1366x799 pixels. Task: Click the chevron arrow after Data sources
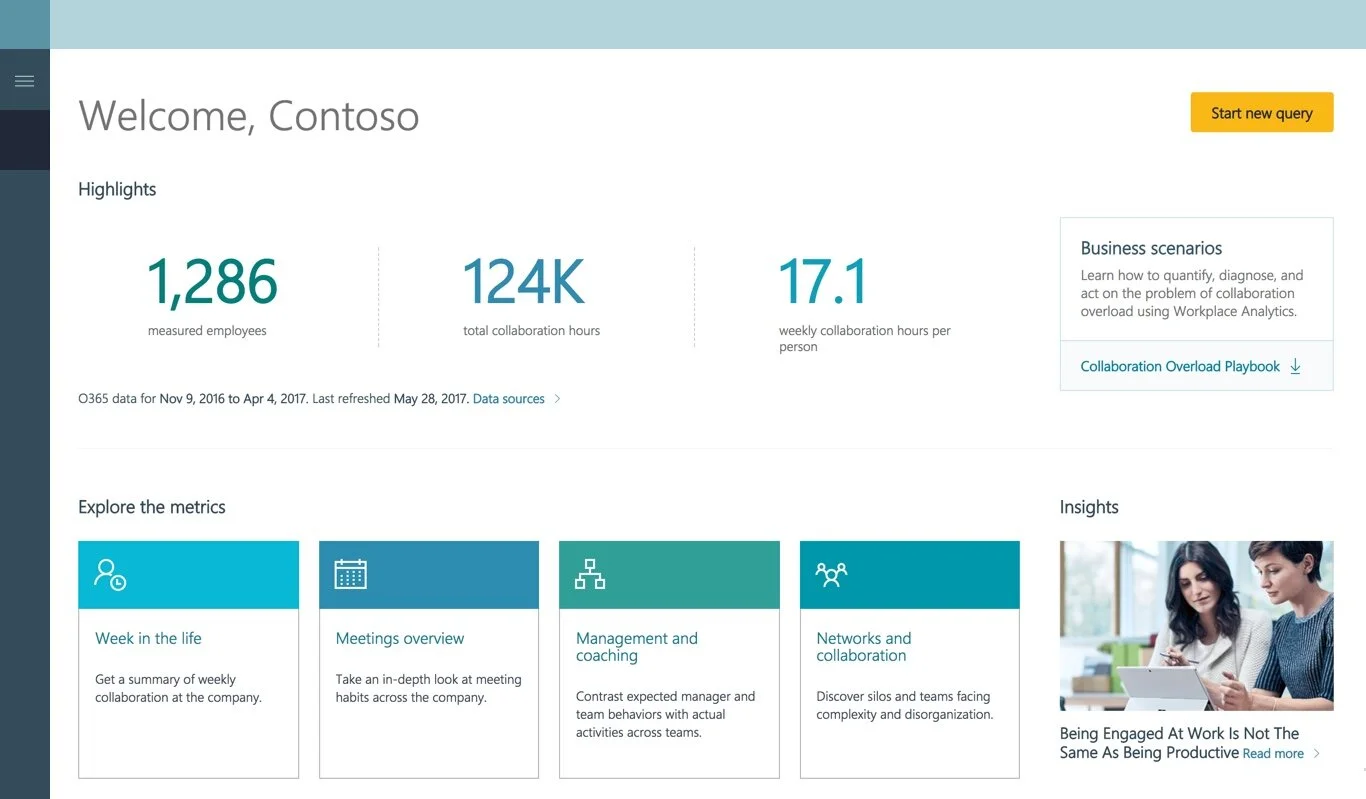[557, 398]
